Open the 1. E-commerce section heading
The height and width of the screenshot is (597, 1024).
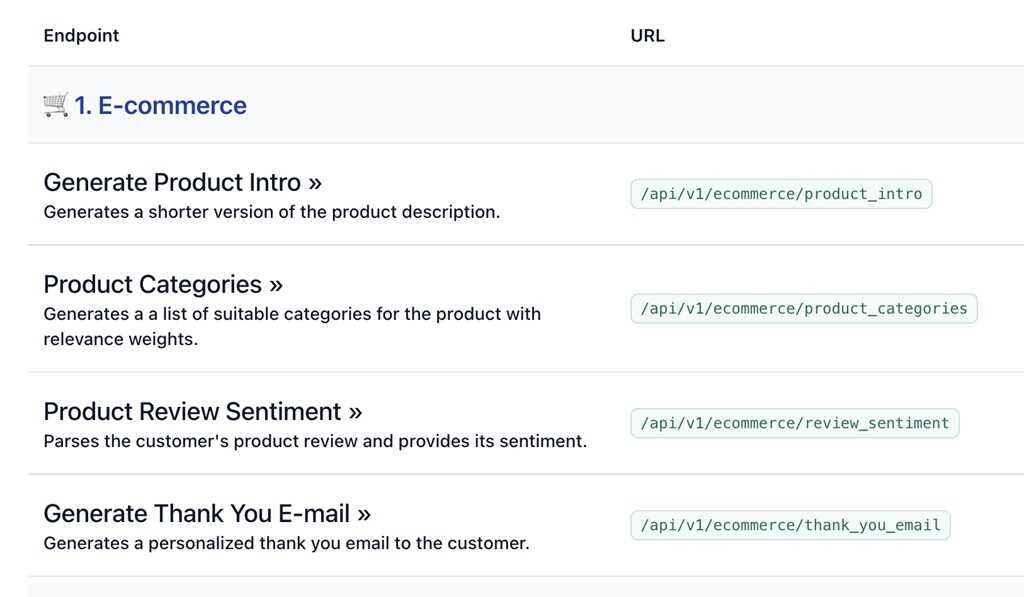(x=160, y=106)
